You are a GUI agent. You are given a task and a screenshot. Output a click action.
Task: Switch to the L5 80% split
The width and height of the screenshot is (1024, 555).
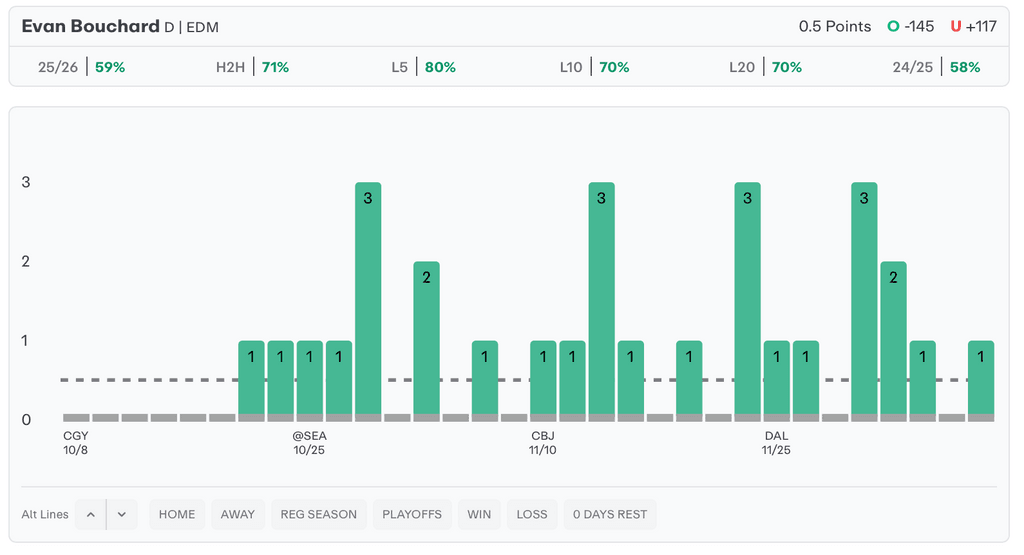[423, 67]
